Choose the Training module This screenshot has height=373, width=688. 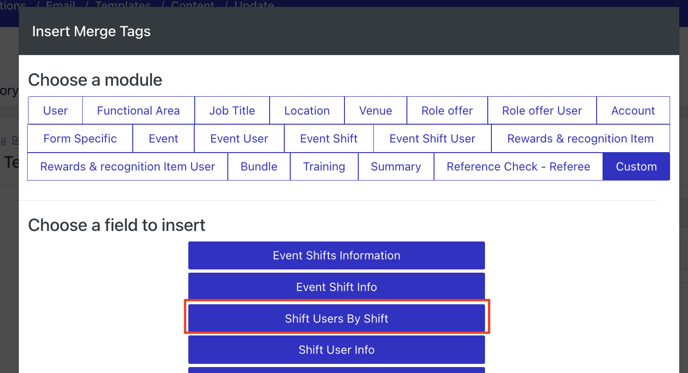(324, 167)
